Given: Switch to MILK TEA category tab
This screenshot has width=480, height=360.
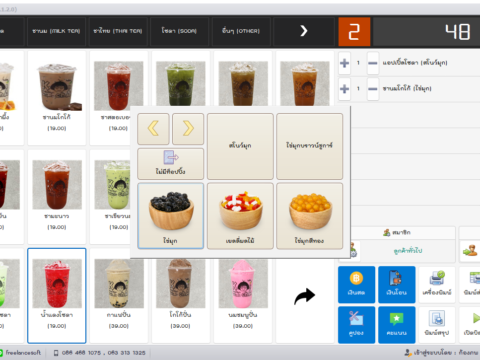Looking at the screenshot, I should pyautogui.click(x=56, y=31).
